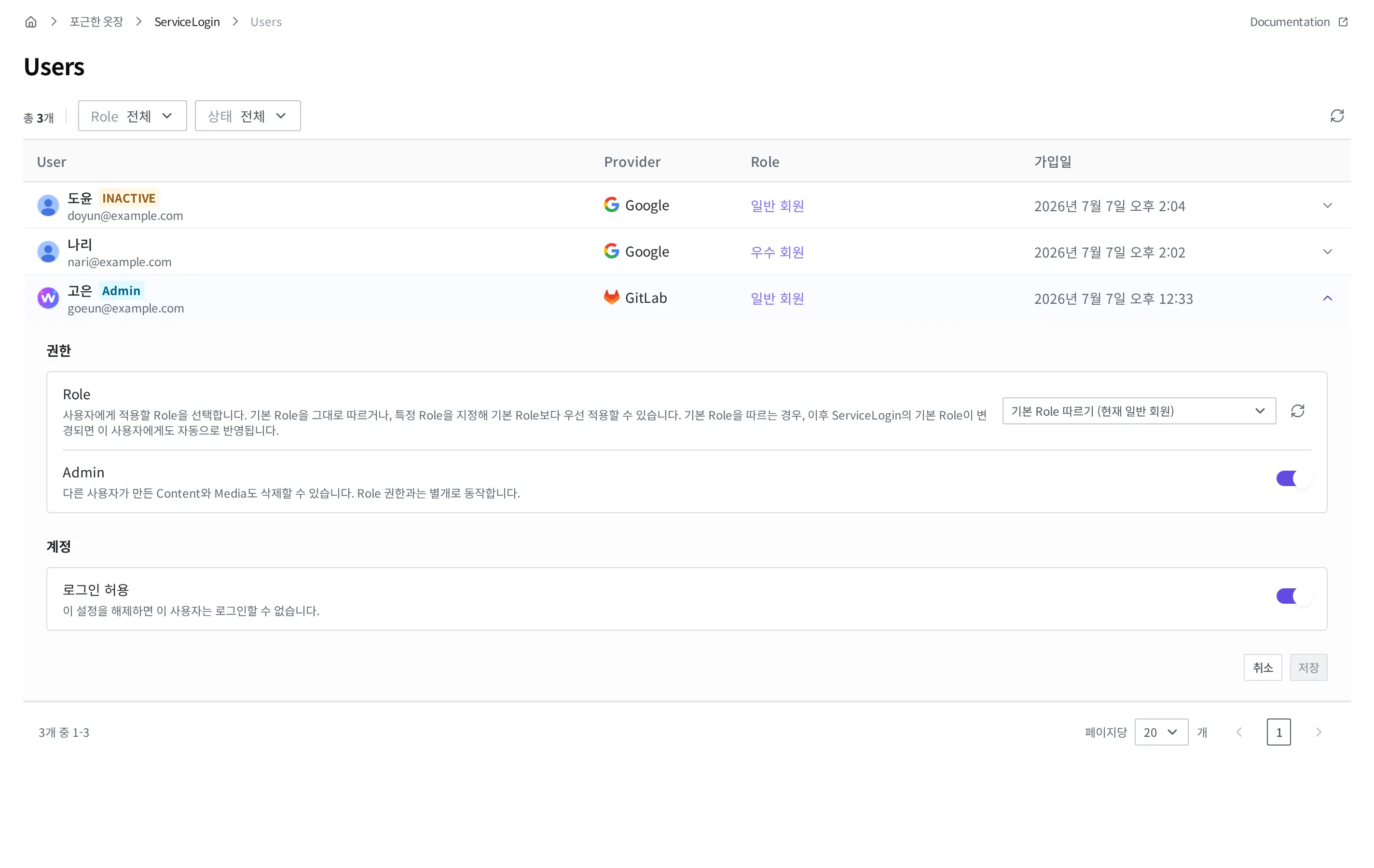
Task: Open the Role 전체 filter dropdown
Action: click(132, 116)
